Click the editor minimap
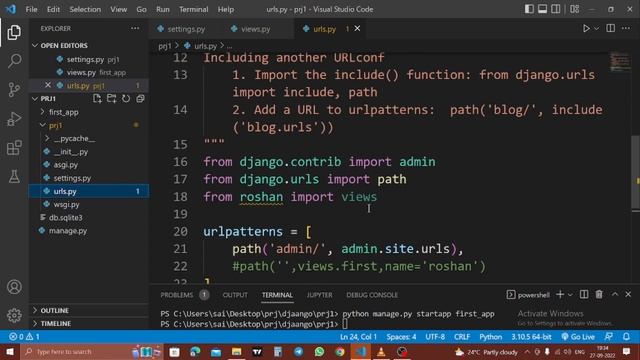 (x=620, y=61)
